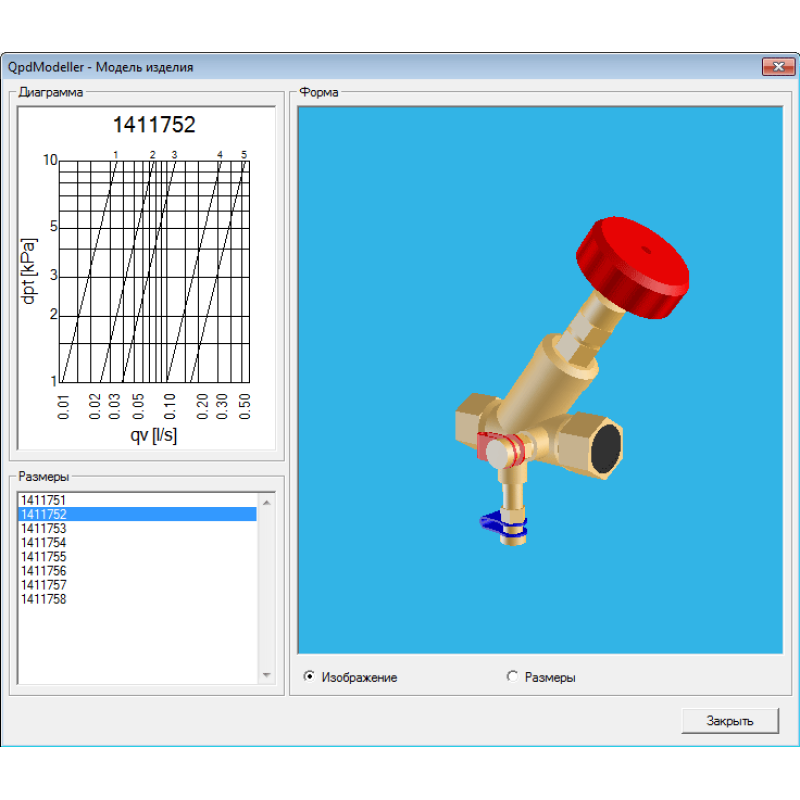Viewport: 800px width, 800px height.
Task: Click the qv [l/s] axis label
Action: click(153, 436)
